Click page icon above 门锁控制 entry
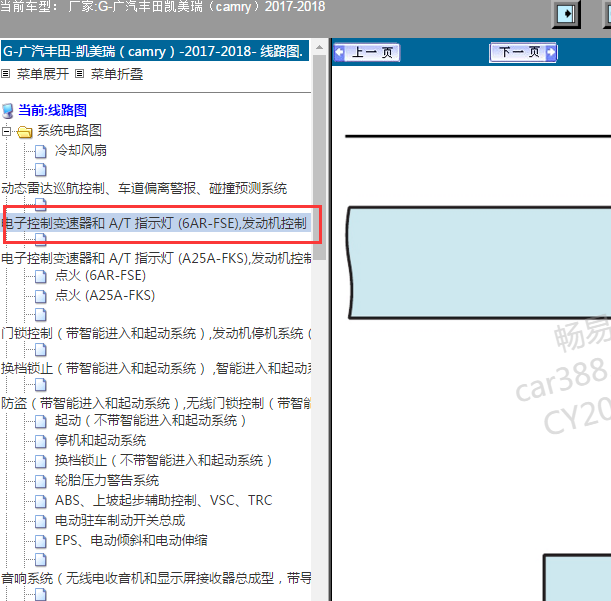611x601 pixels. click(x=41, y=315)
